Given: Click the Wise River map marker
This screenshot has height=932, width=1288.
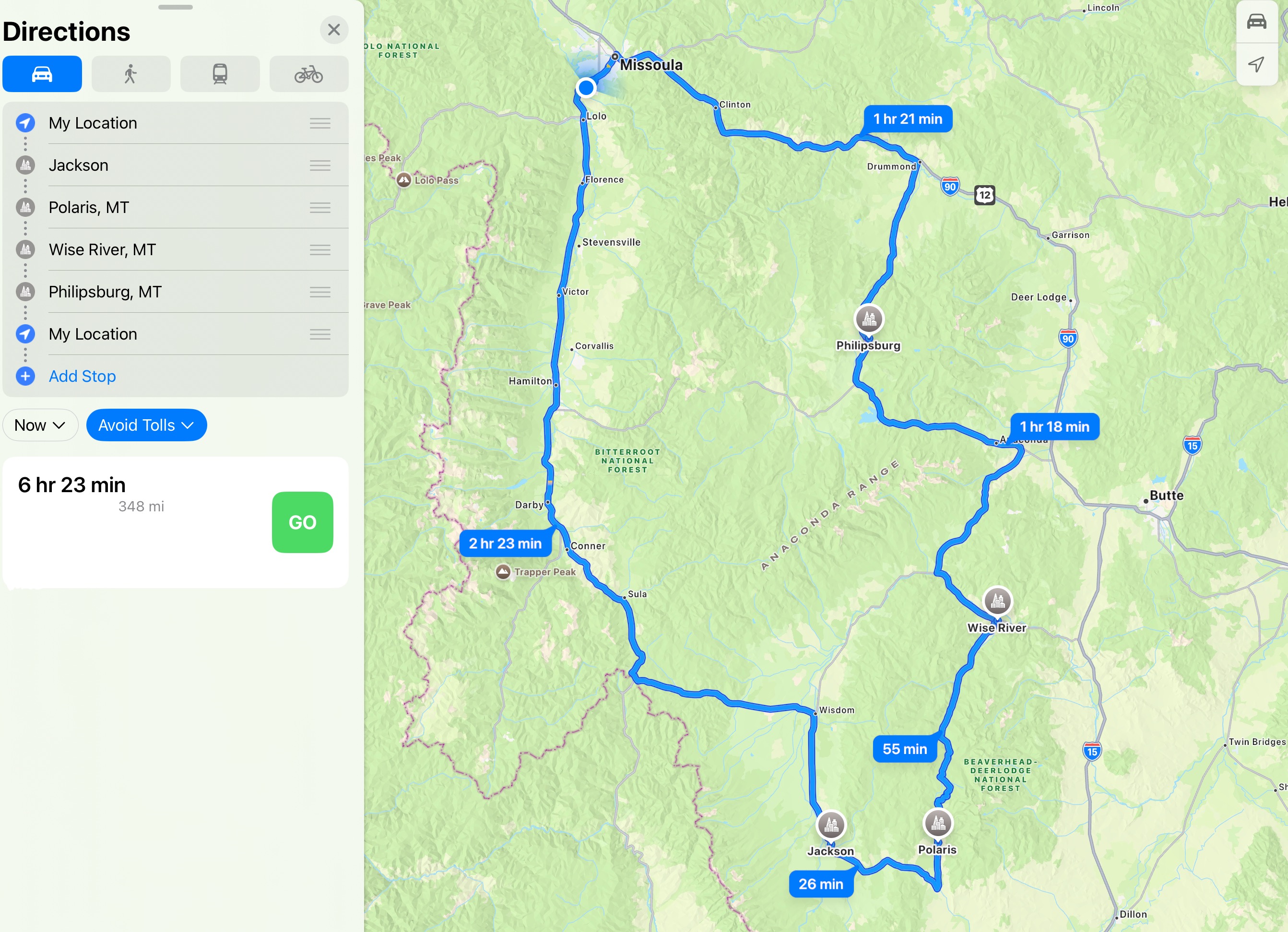Looking at the screenshot, I should pos(997,601).
